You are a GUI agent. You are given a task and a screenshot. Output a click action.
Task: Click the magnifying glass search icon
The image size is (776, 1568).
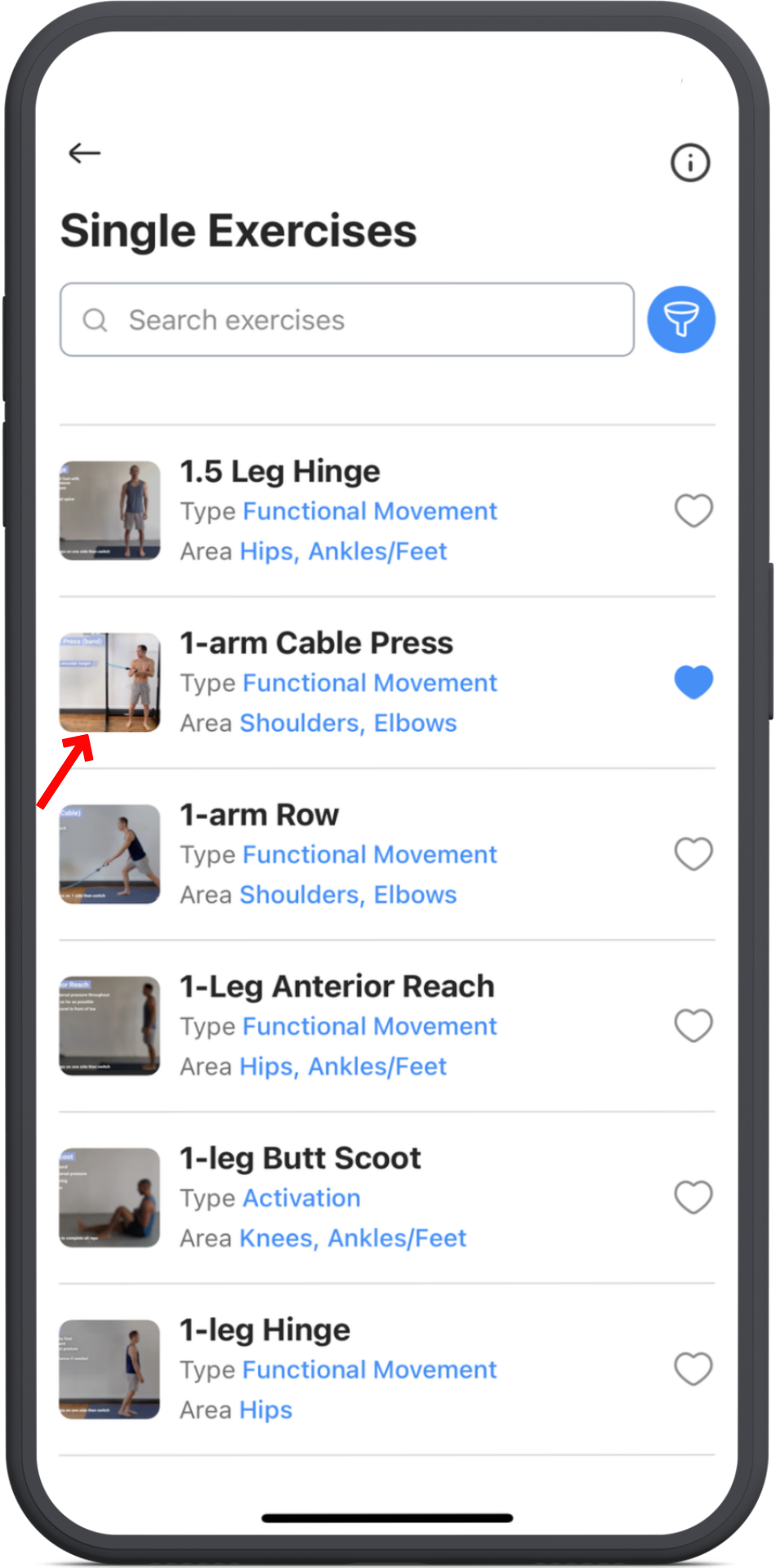[96, 320]
